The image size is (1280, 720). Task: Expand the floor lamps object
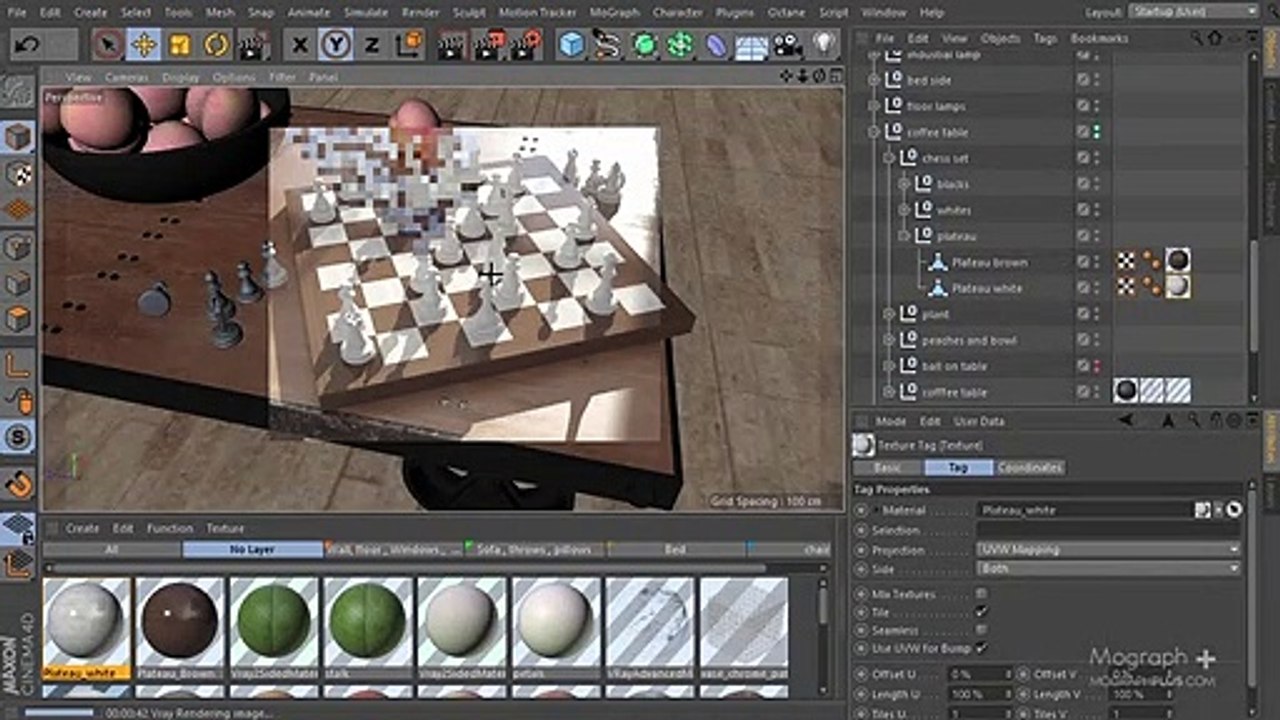[x=874, y=106]
